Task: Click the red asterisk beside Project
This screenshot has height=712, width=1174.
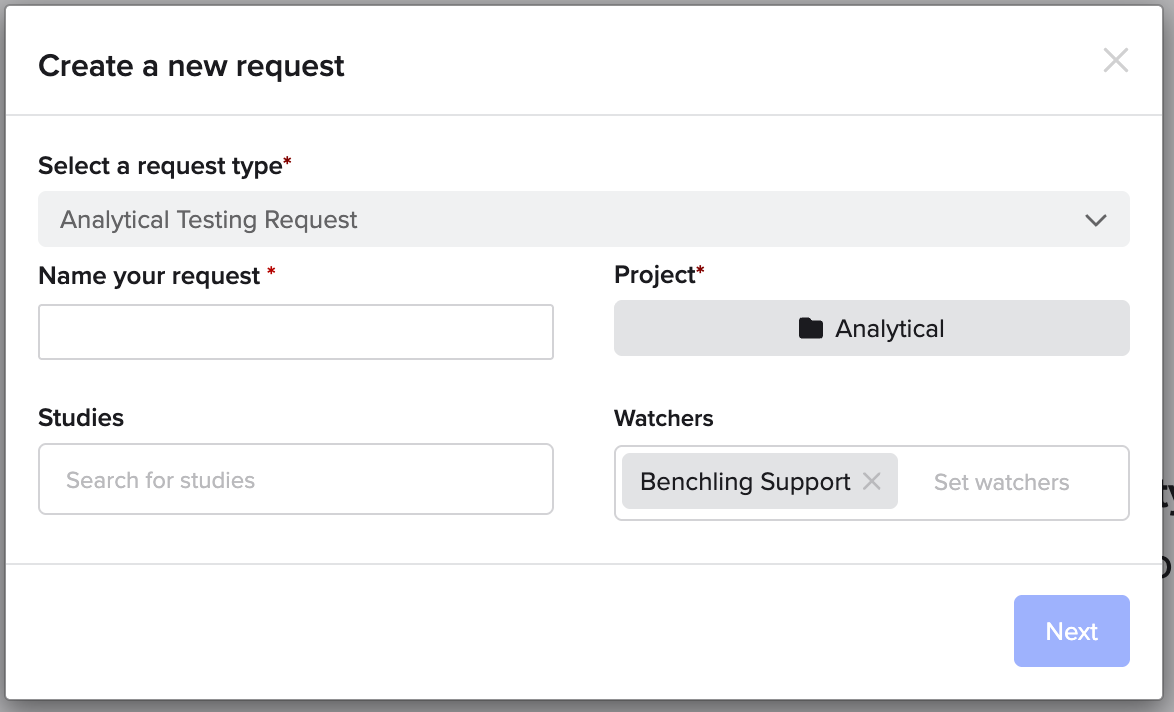Action: (701, 271)
